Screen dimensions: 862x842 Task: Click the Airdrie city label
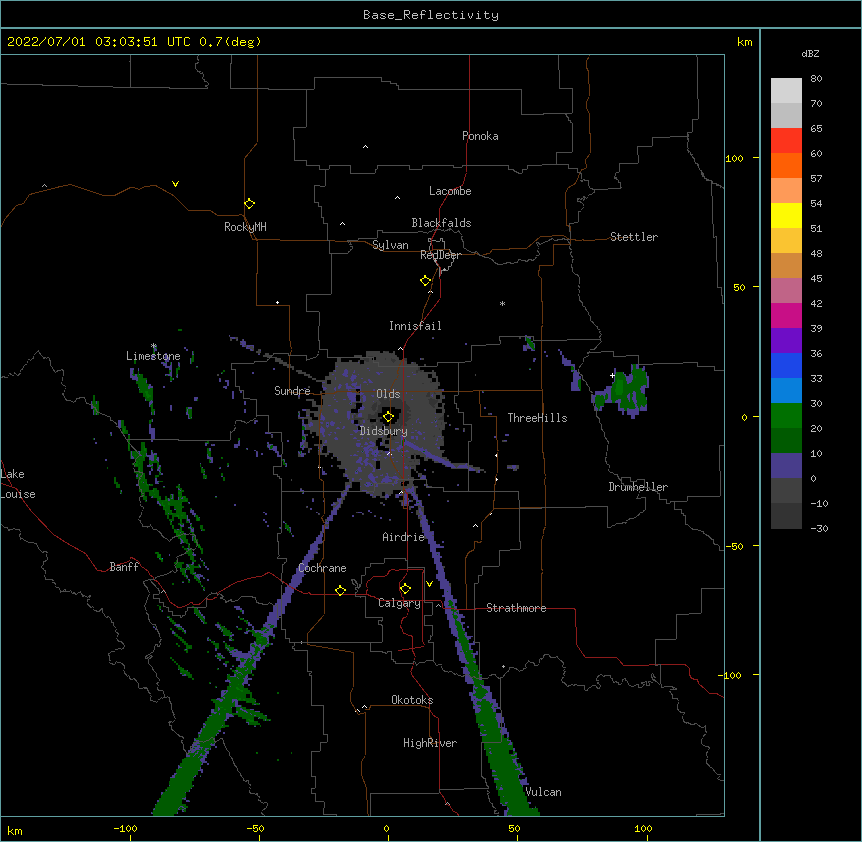point(404,537)
